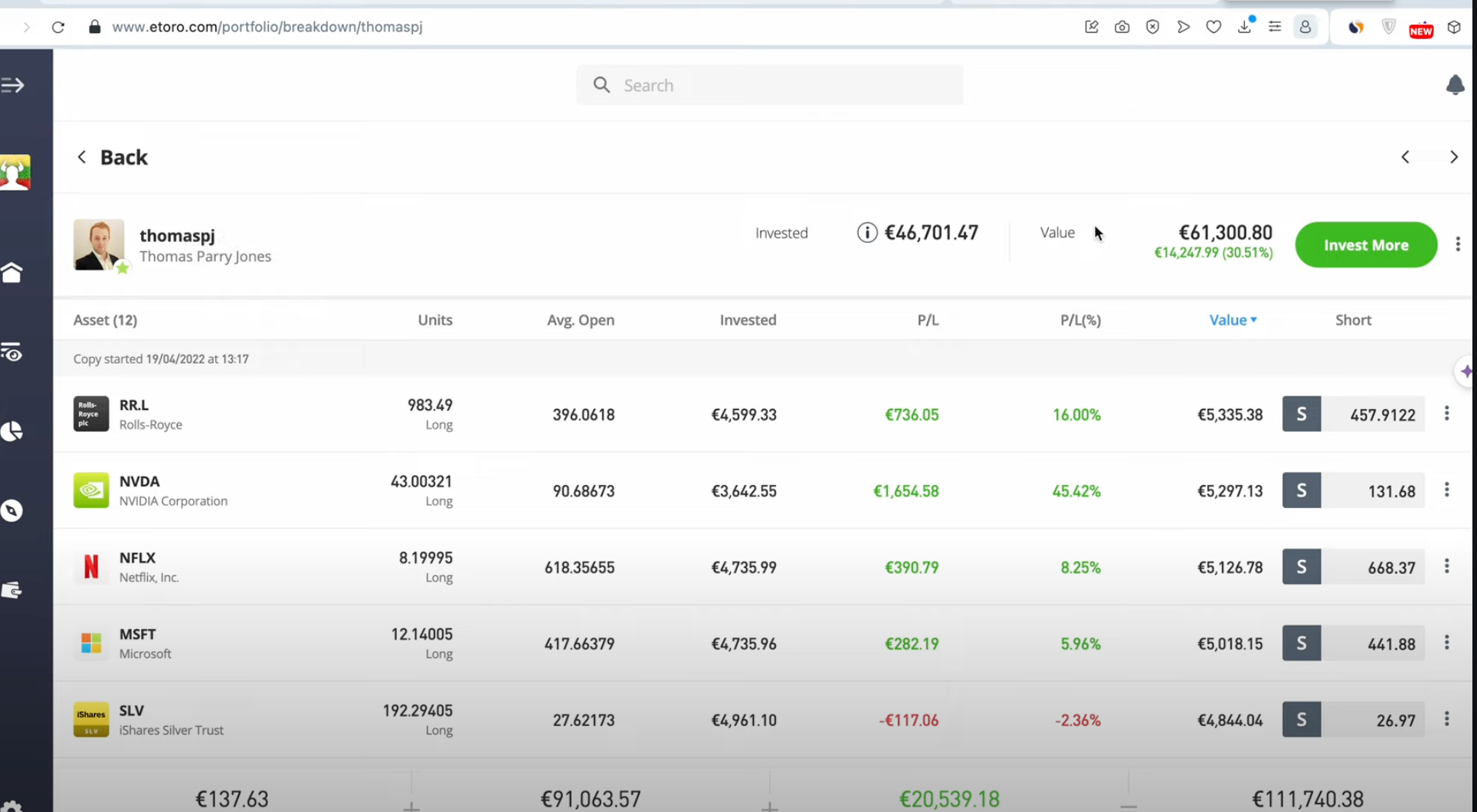
Task: Open MSFT asset name
Action: pyautogui.click(x=138, y=634)
